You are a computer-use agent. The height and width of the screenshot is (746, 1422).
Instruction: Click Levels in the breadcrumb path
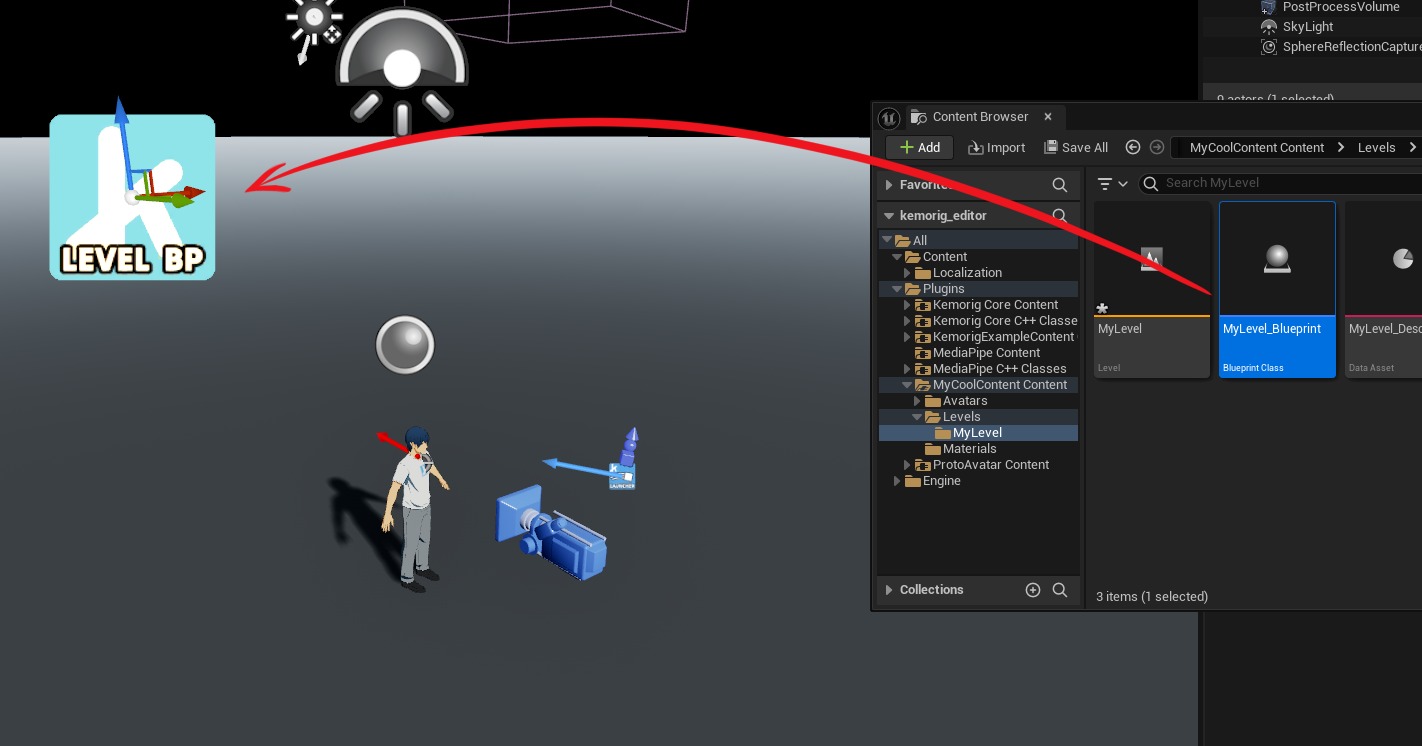[1376, 147]
